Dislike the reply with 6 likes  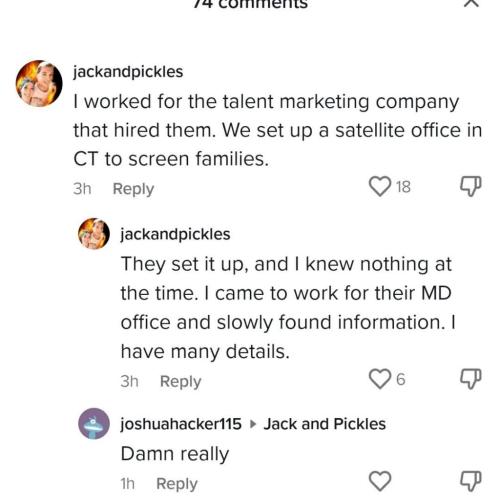pyautogui.click(x=471, y=379)
